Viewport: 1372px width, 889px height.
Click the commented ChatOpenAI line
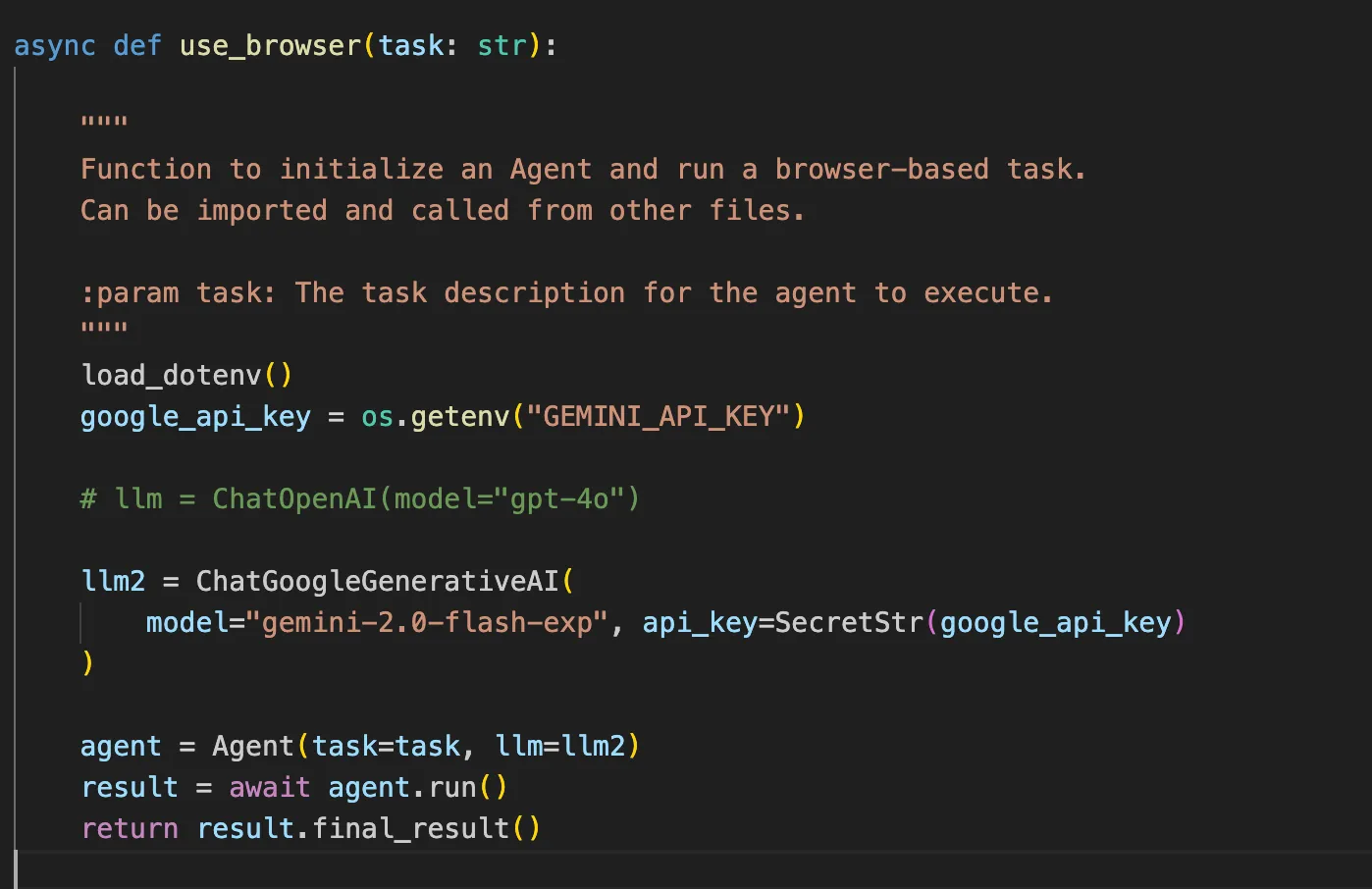pyautogui.click(x=360, y=498)
